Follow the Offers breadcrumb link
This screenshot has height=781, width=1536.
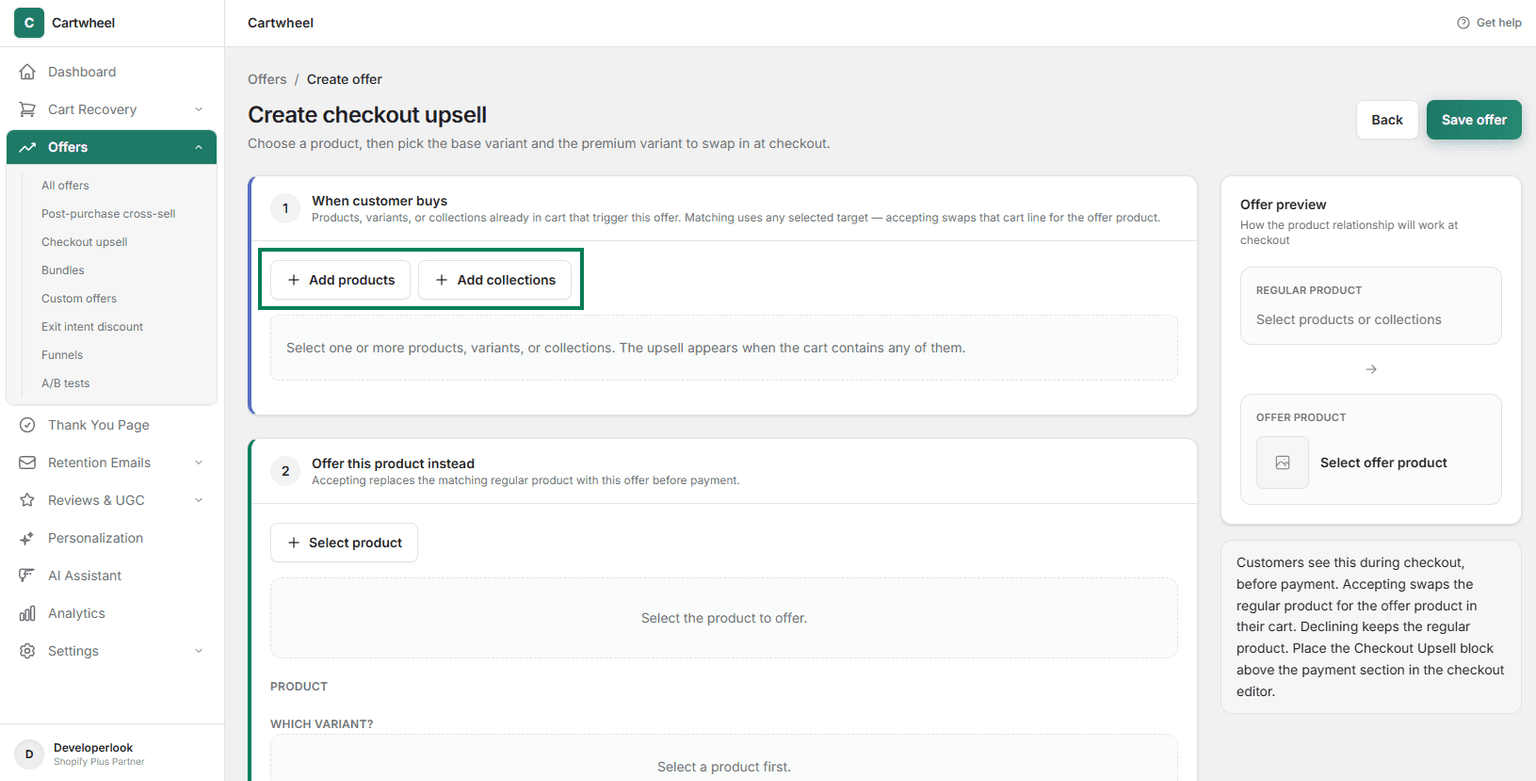pyautogui.click(x=267, y=79)
